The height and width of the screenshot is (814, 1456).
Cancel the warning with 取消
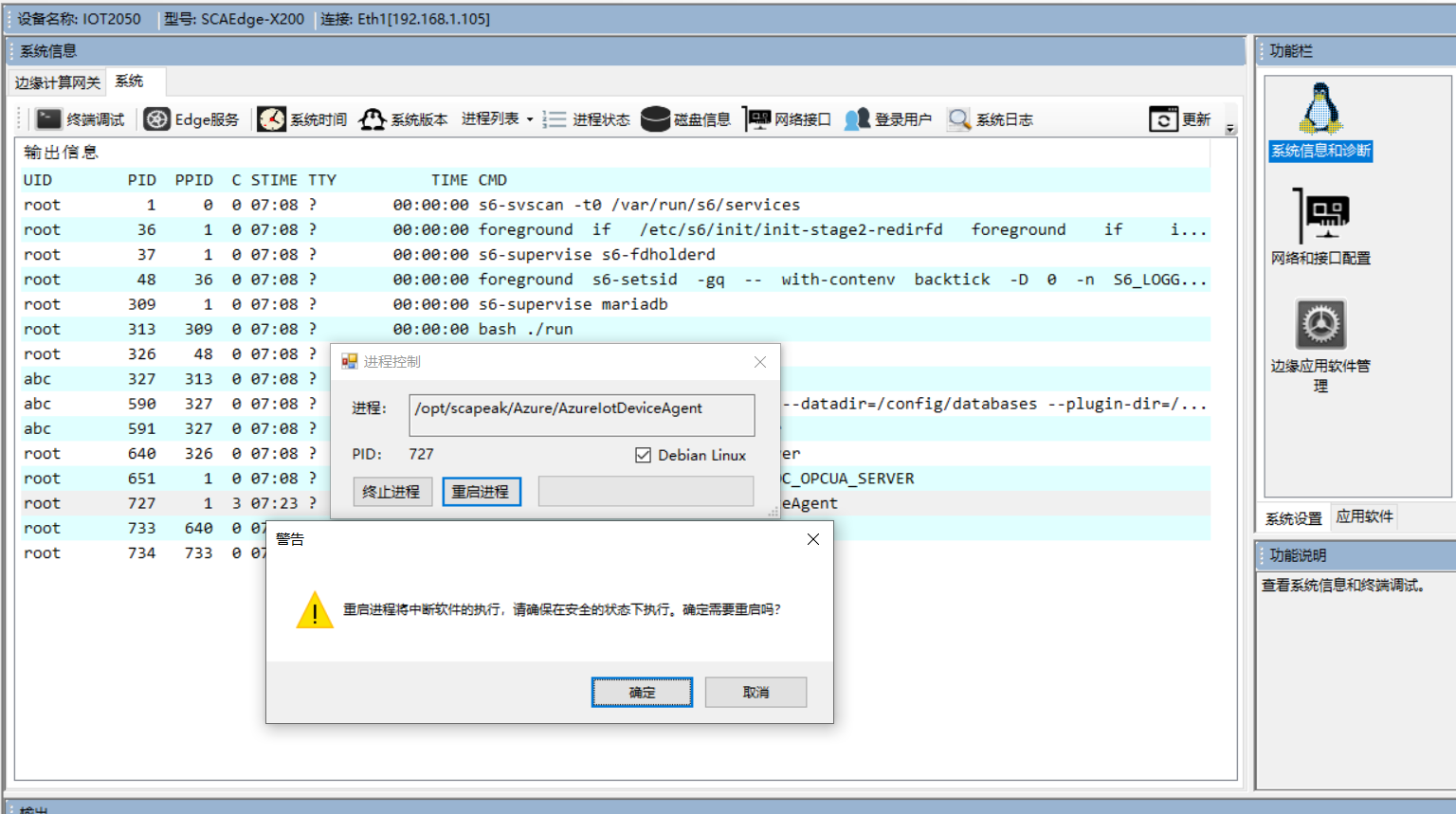pos(755,693)
